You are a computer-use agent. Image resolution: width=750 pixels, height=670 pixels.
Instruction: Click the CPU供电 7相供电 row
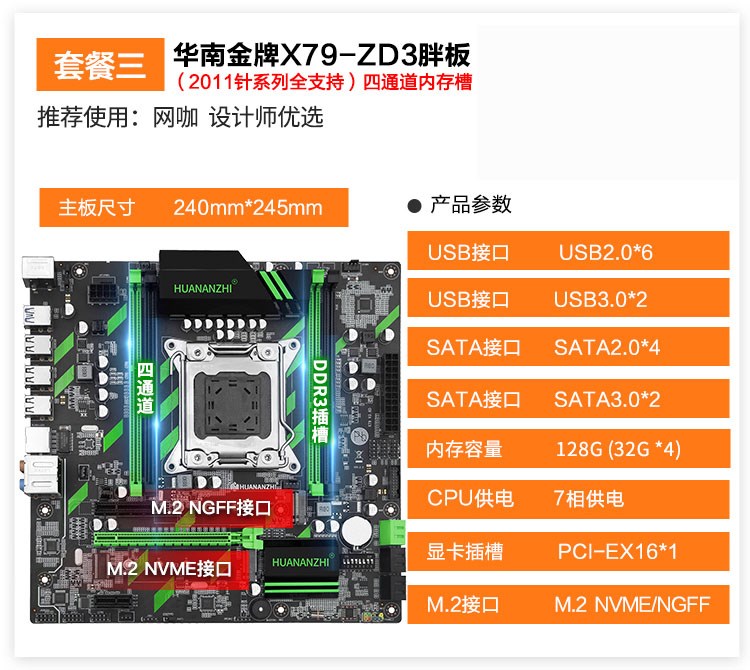click(568, 499)
